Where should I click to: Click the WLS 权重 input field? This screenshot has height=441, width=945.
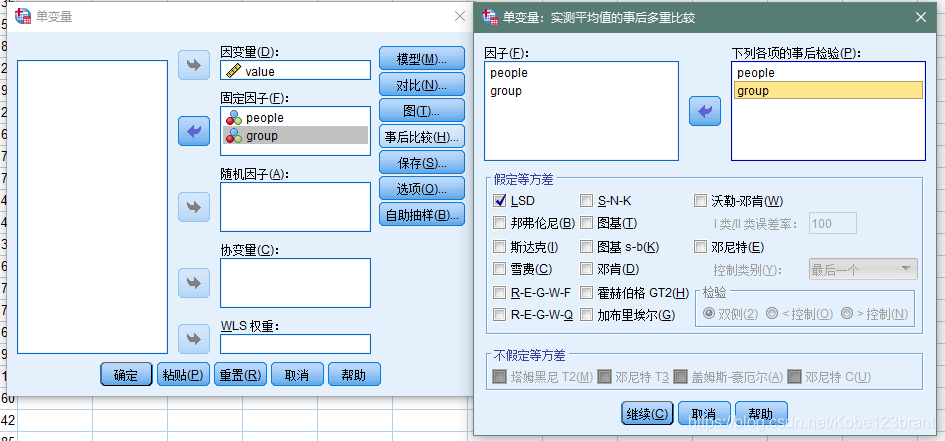coord(295,344)
